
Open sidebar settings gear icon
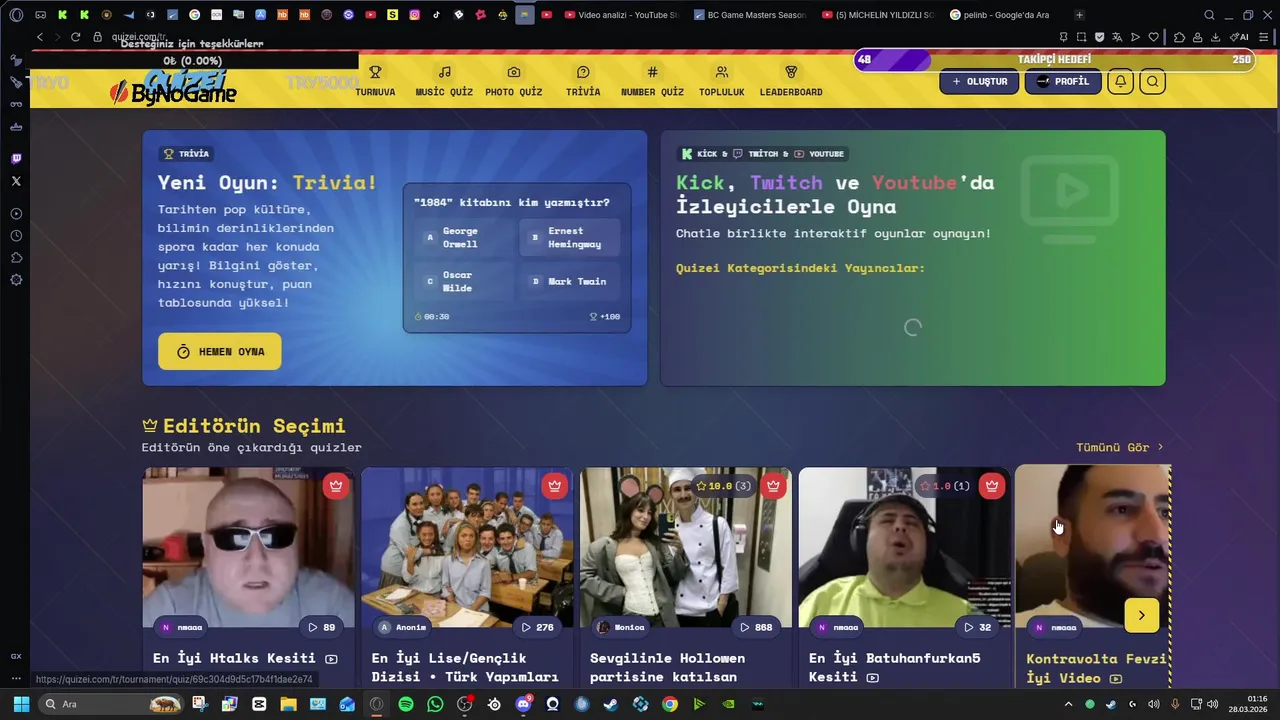point(16,280)
